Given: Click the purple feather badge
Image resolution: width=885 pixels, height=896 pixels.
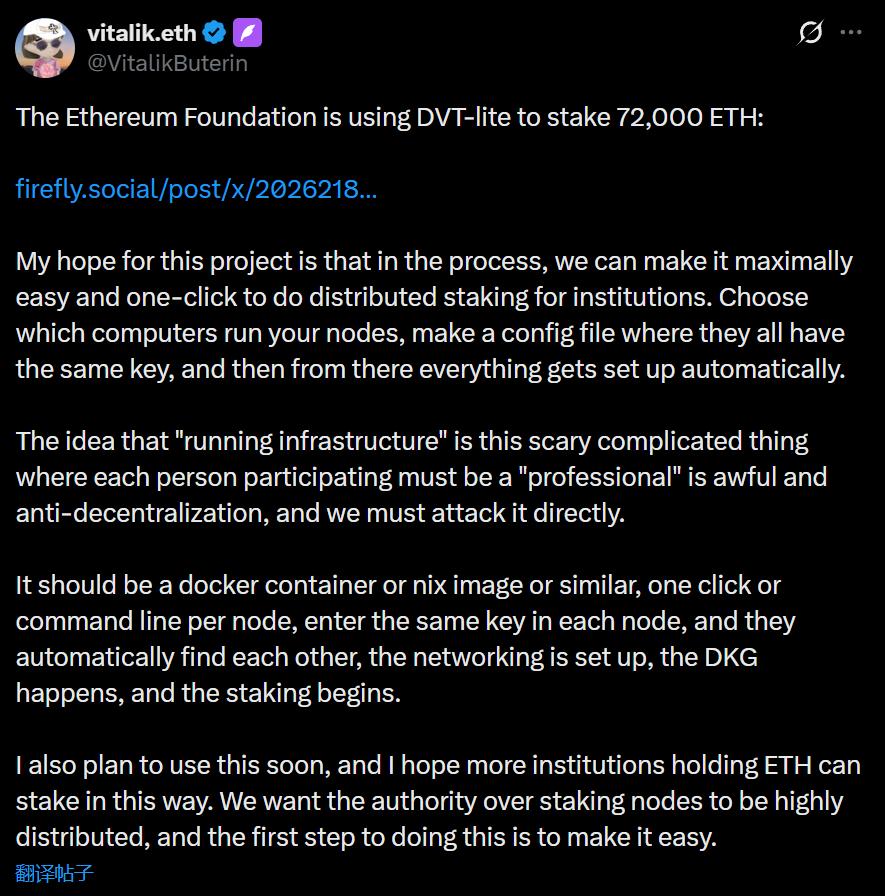Looking at the screenshot, I should (247, 33).
